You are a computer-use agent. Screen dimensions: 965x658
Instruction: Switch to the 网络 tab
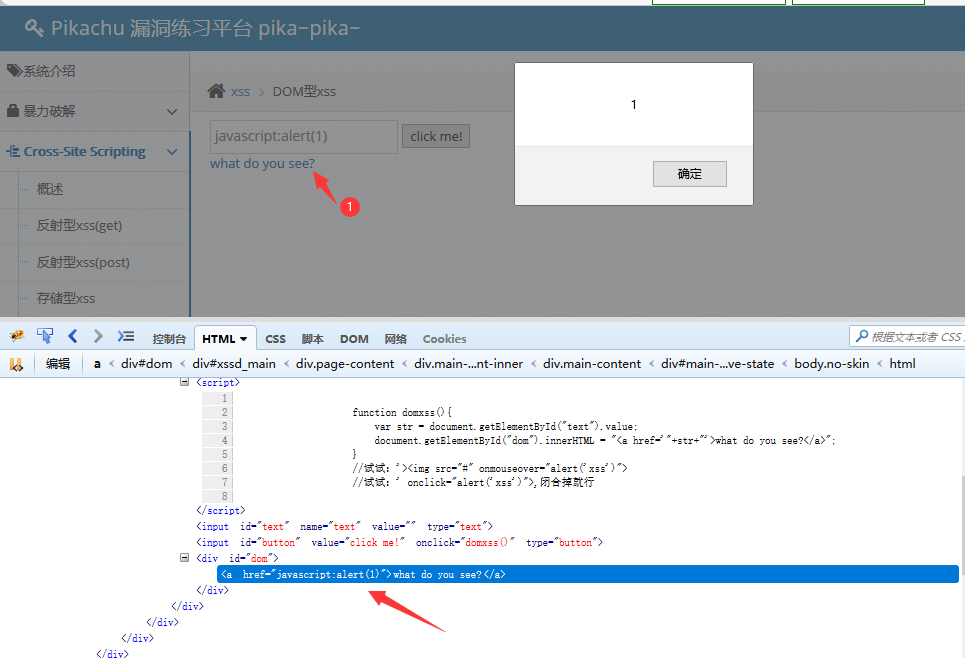coord(396,339)
